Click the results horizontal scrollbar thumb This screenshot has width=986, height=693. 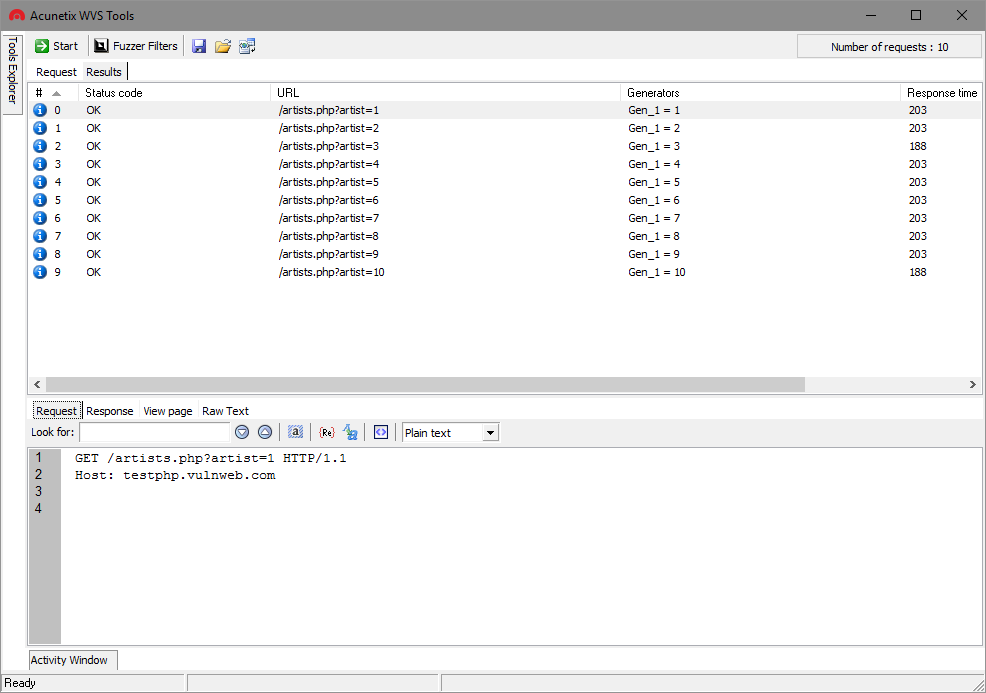coord(426,384)
